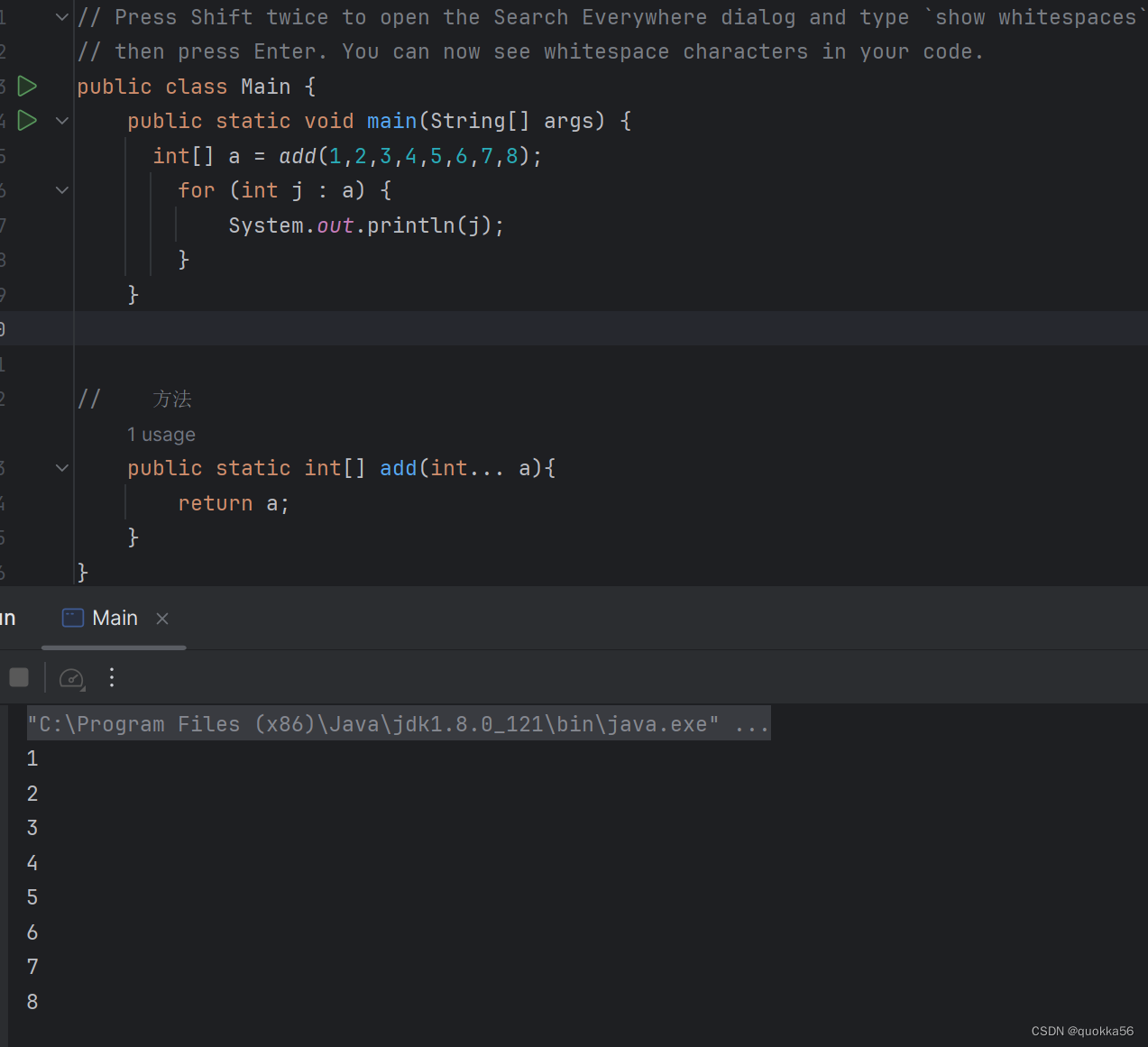Click the Main tab window icon
The height and width of the screenshot is (1047, 1148).
[x=72, y=618]
